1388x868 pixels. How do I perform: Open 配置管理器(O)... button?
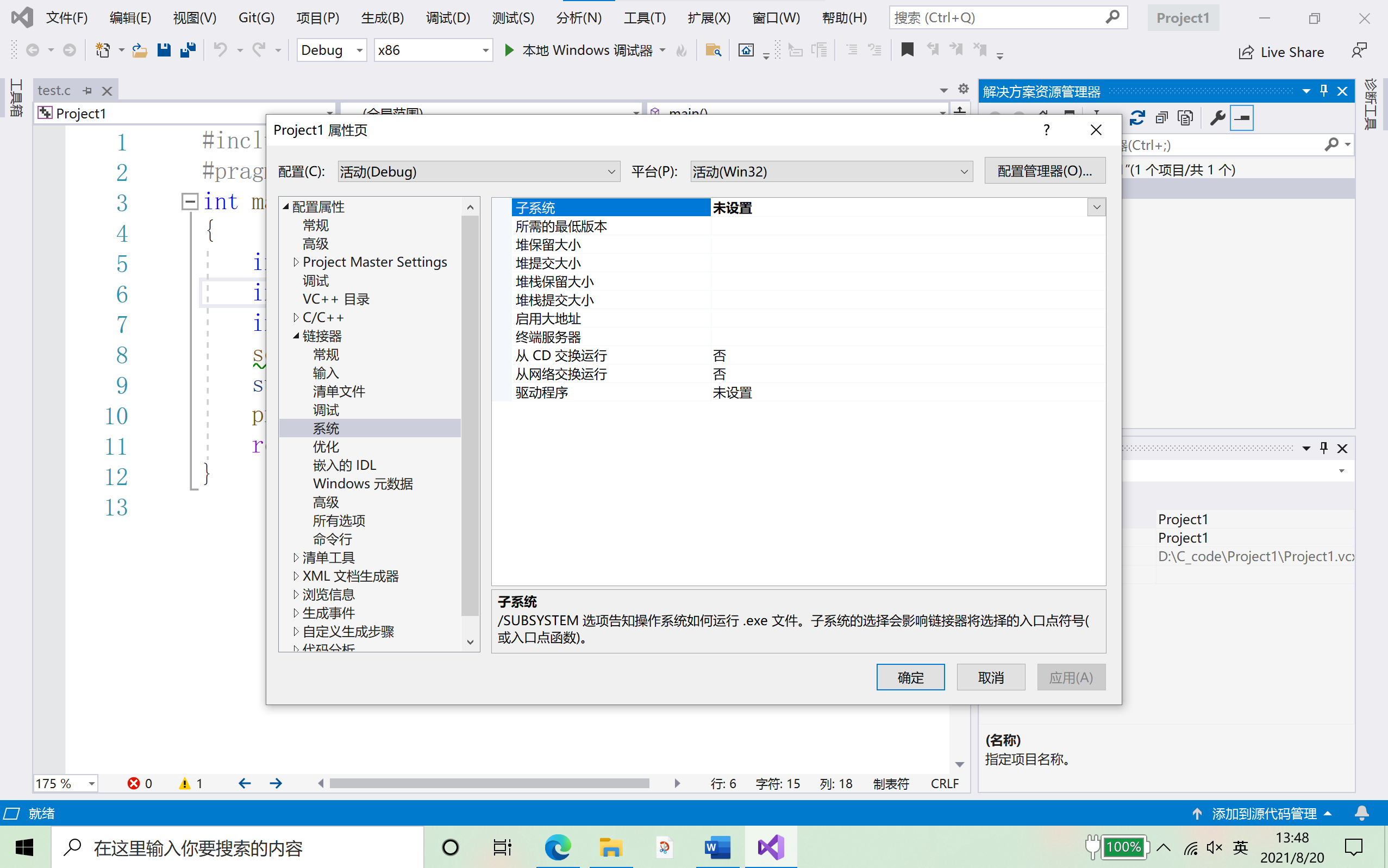pyautogui.click(x=1045, y=171)
